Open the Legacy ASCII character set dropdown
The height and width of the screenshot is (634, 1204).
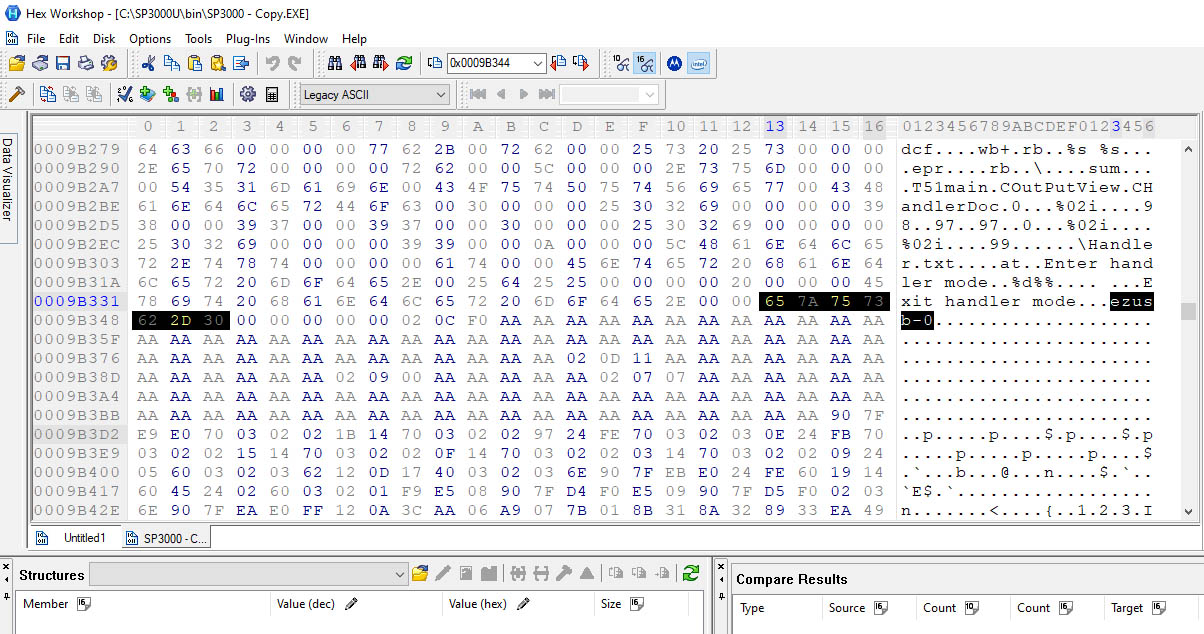point(375,94)
